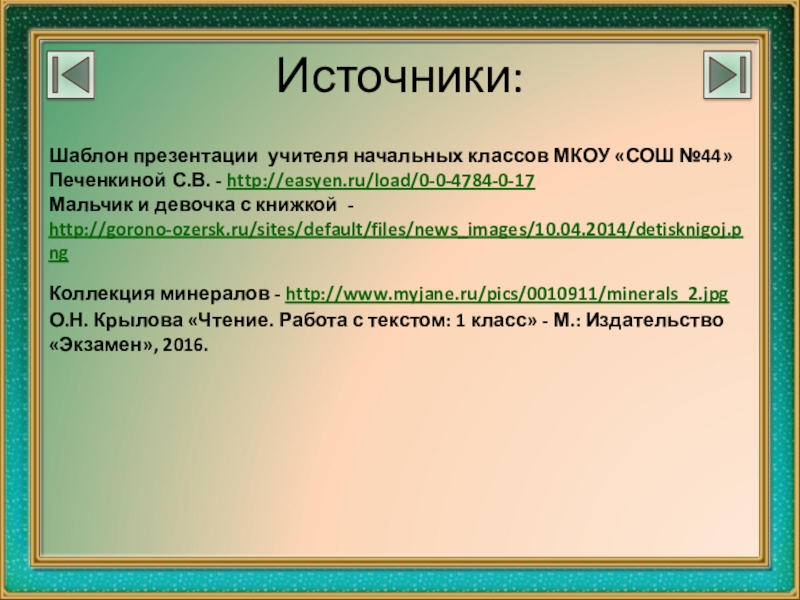
Task: Advance to next slide with right arrow icon
Action: point(727,74)
